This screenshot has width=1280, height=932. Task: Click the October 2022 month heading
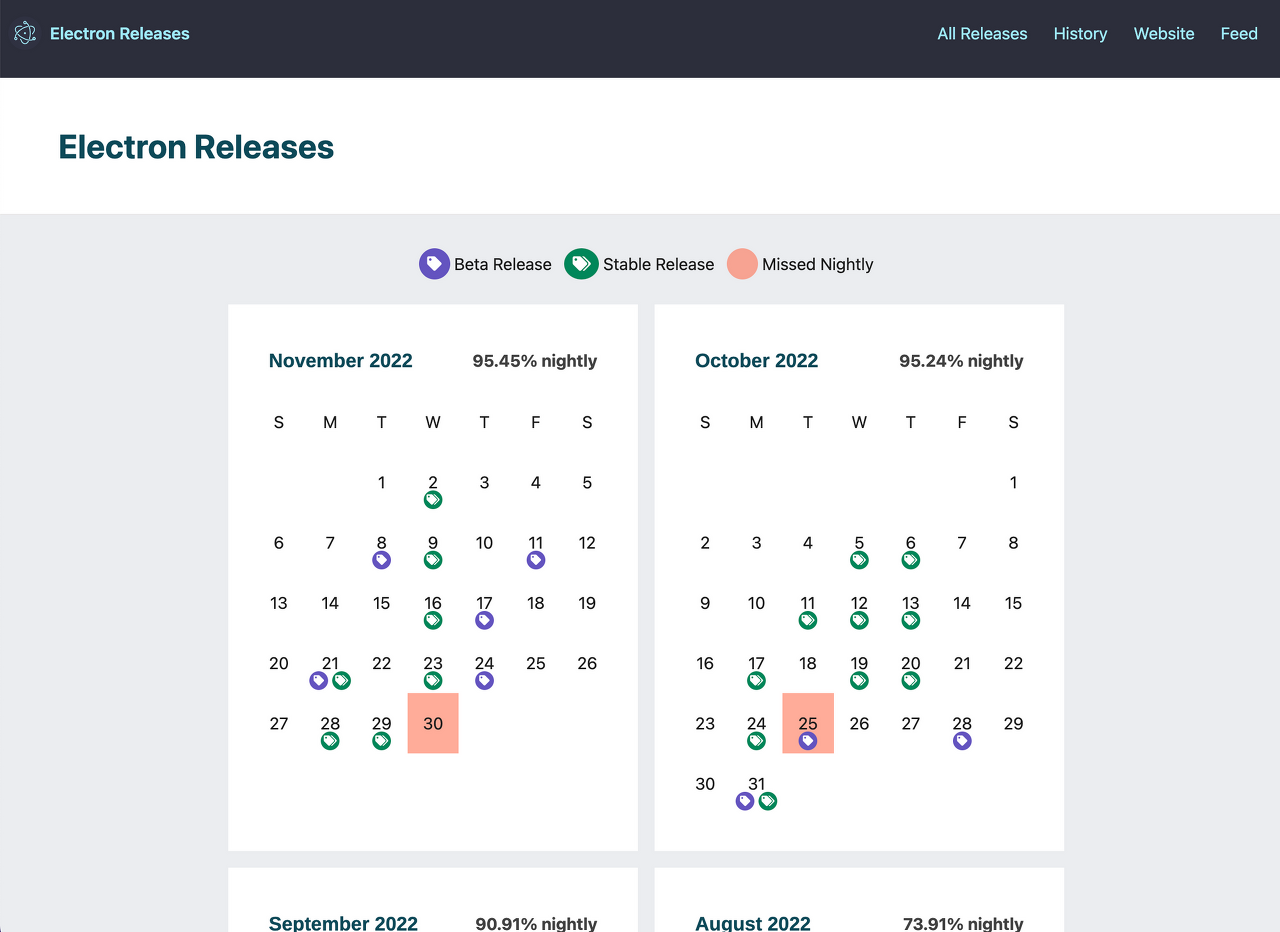[x=757, y=361]
